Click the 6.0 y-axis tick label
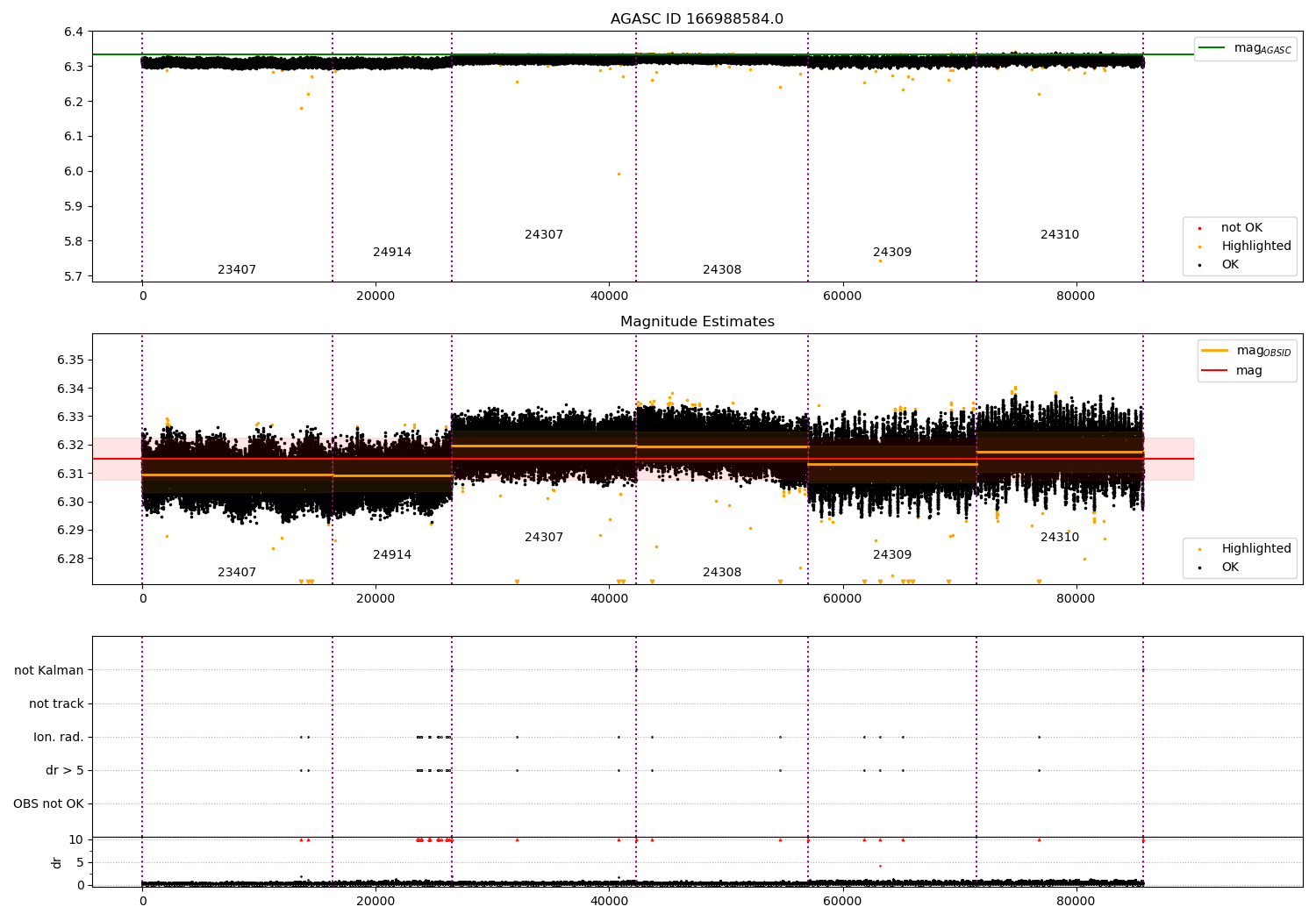Screen dimensions: 1316x921 74,172
